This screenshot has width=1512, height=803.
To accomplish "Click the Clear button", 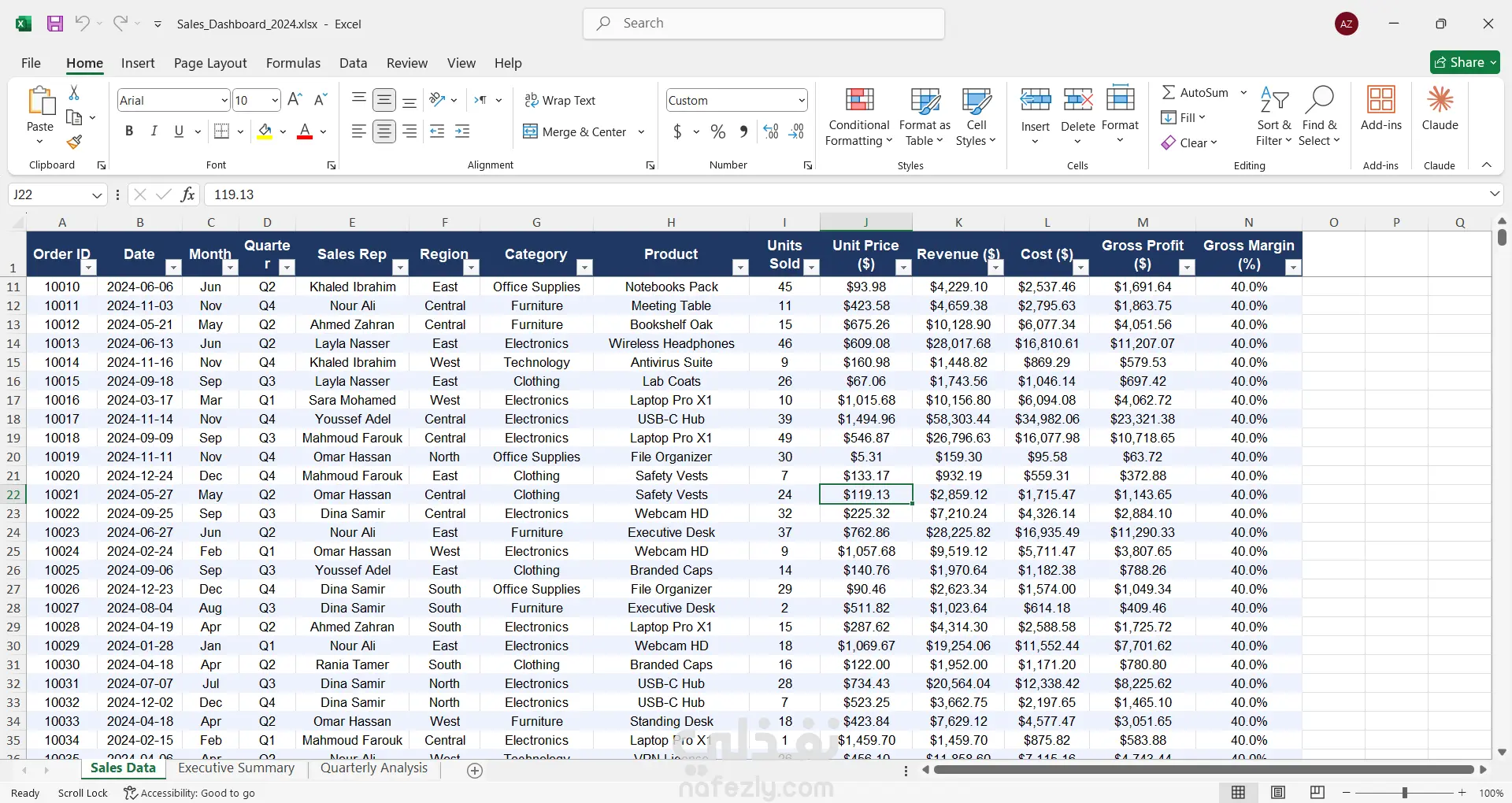I will tap(1189, 142).
